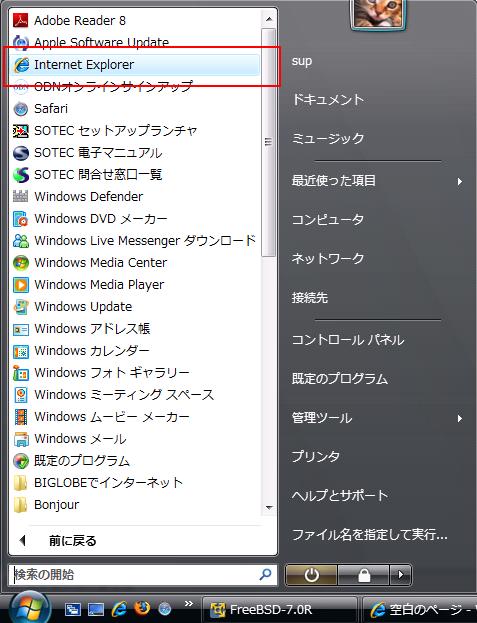477x623 pixels.
Task: Open ファイル名を指定して実行 dialog
Action: coord(370,535)
